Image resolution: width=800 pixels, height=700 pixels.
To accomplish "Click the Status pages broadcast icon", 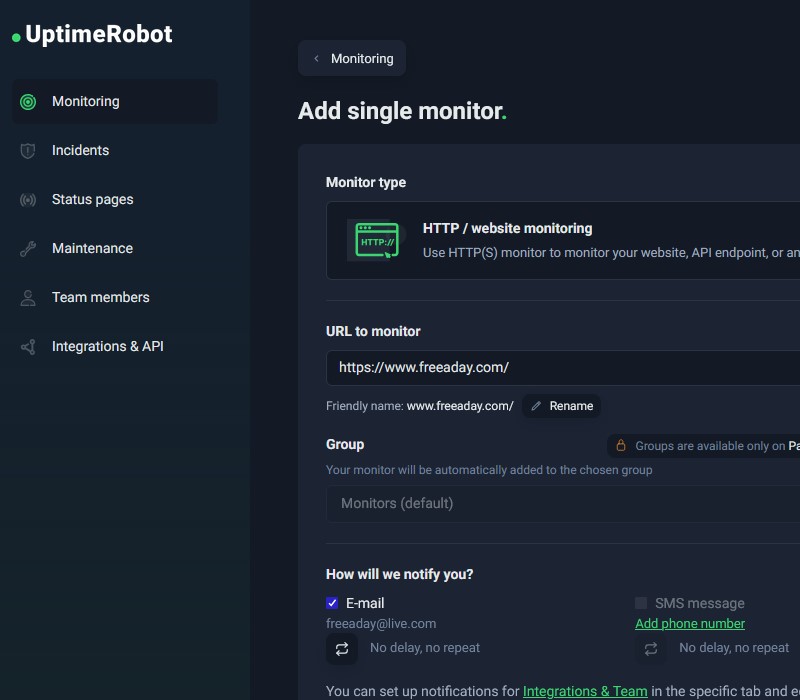I will coord(28,199).
